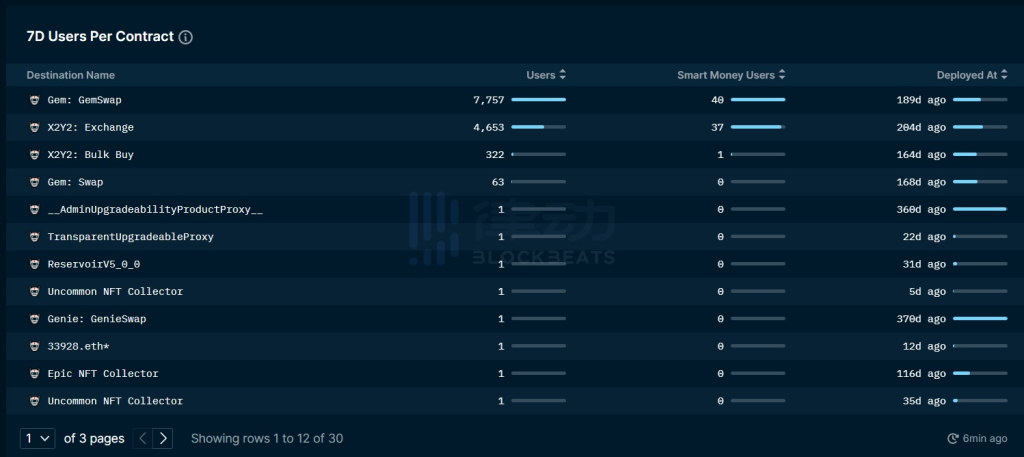Click the icon beside ReservoirV5_0_0
The image size is (1024, 457).
[x=35, y=264]
